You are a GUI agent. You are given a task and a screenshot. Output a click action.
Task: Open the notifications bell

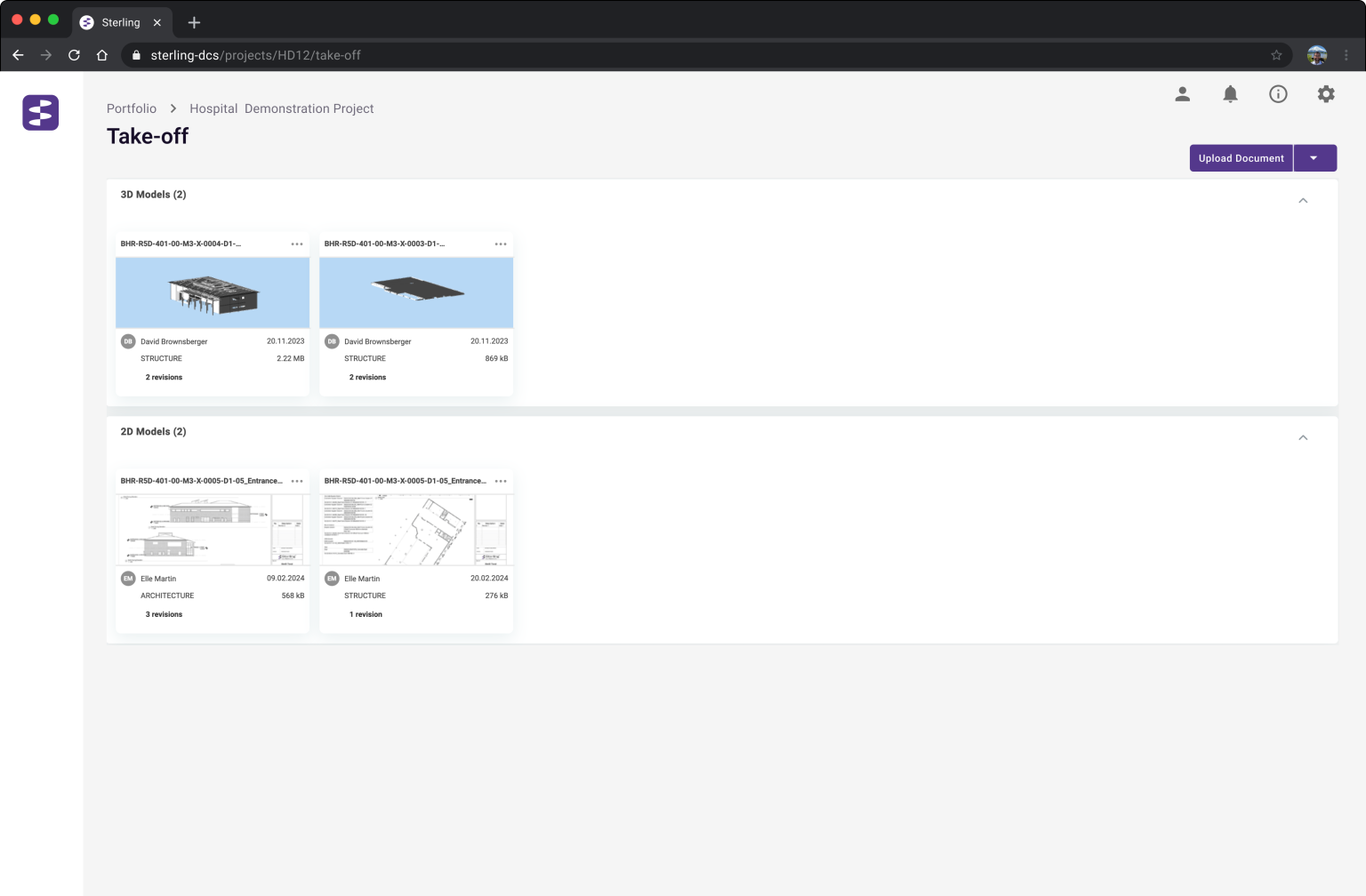coord(1230,93)
